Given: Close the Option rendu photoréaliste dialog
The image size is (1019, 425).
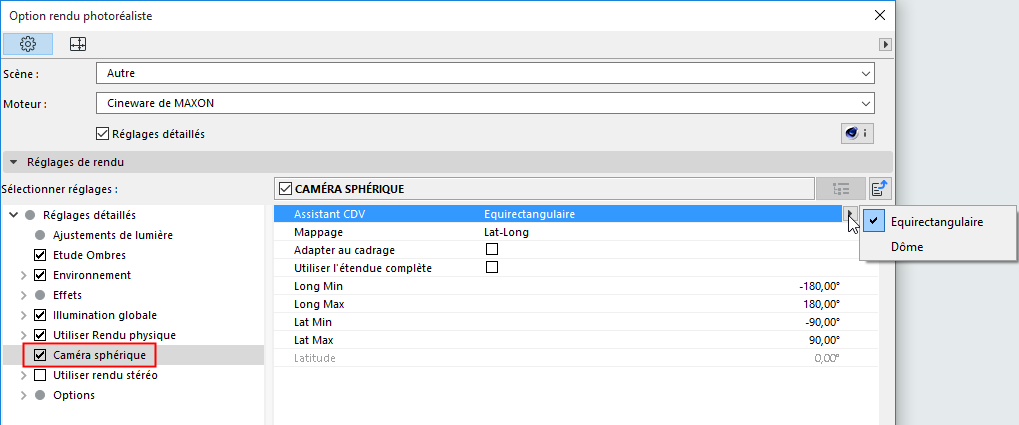Looking at the screenshot, I should pos(879,16).
